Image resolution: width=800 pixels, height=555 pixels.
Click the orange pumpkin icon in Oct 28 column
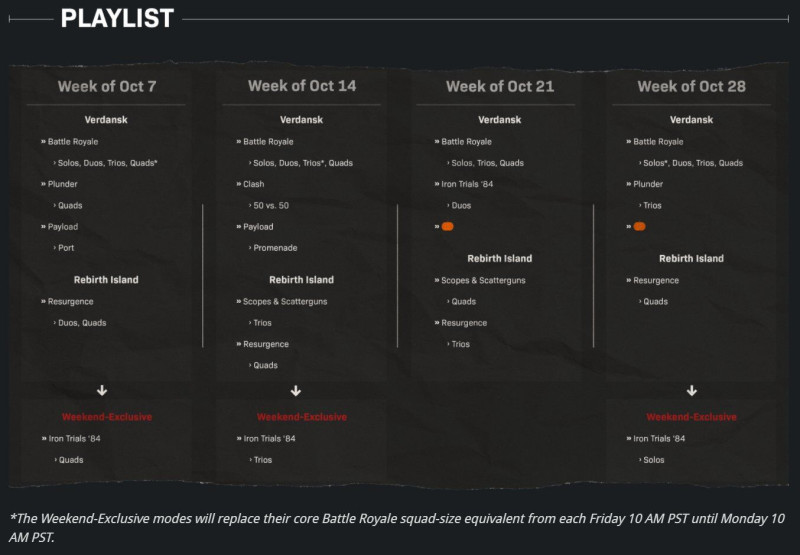click(639, 226)
